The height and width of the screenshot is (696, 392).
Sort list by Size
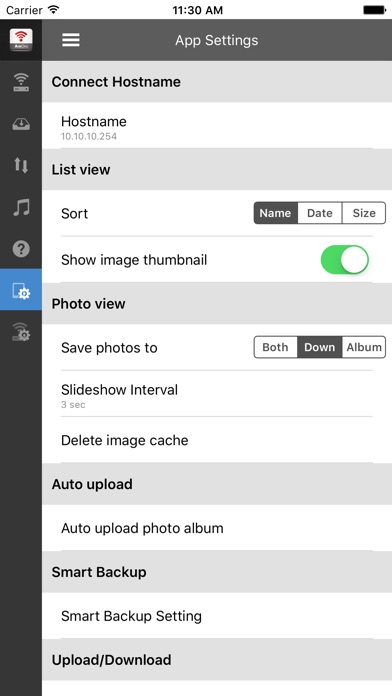coord(364,213)
